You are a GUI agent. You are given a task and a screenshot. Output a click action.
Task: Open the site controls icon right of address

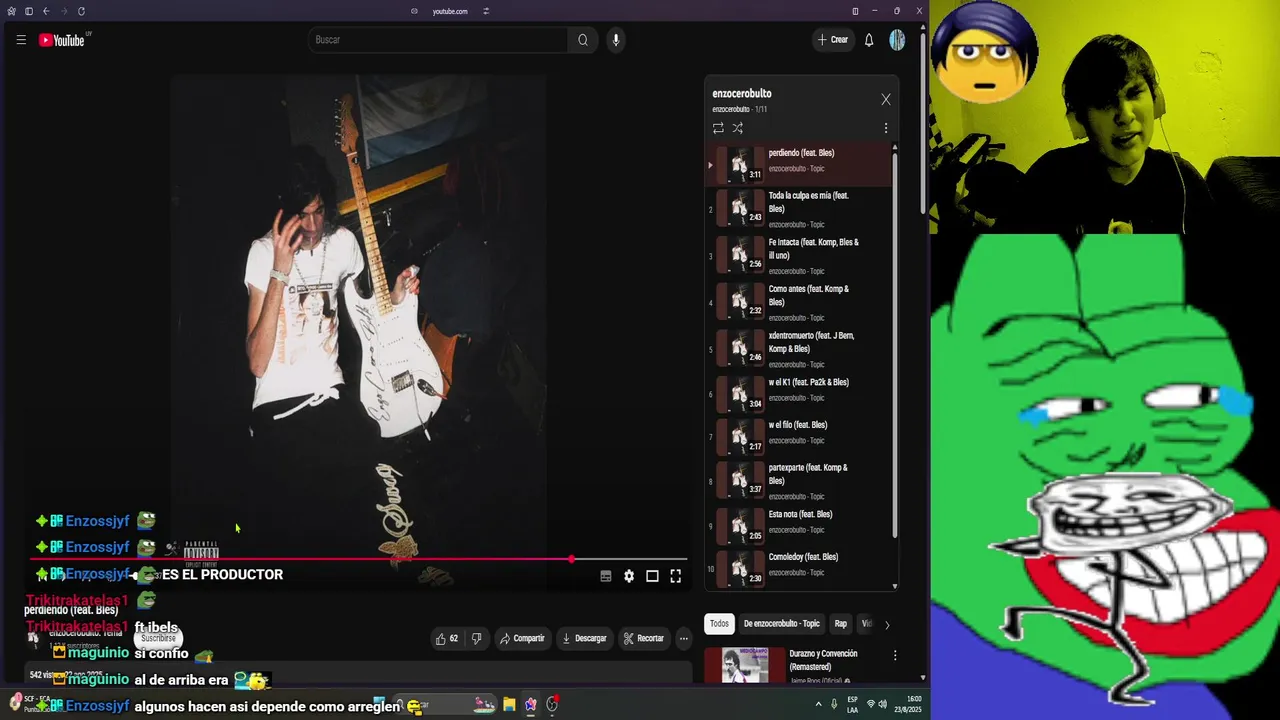pos(486,11)
